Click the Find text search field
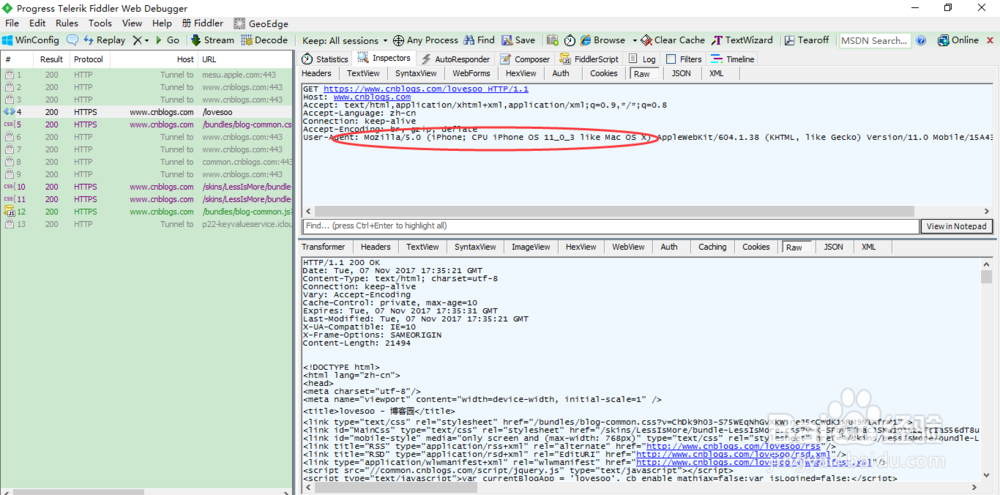Screen dimensions: 1000x495 coord(611,226)
